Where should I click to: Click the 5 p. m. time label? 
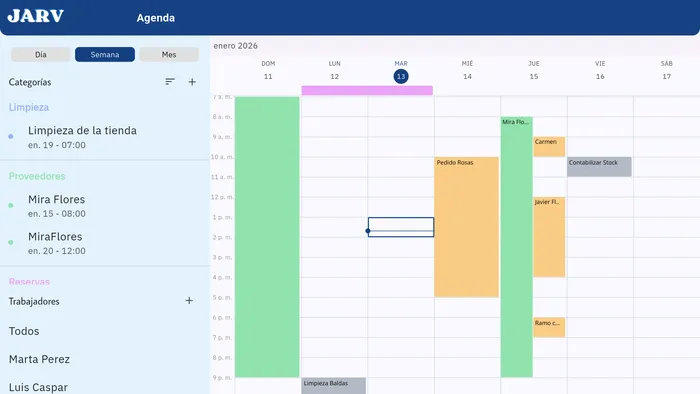click(x=222, y=297)
